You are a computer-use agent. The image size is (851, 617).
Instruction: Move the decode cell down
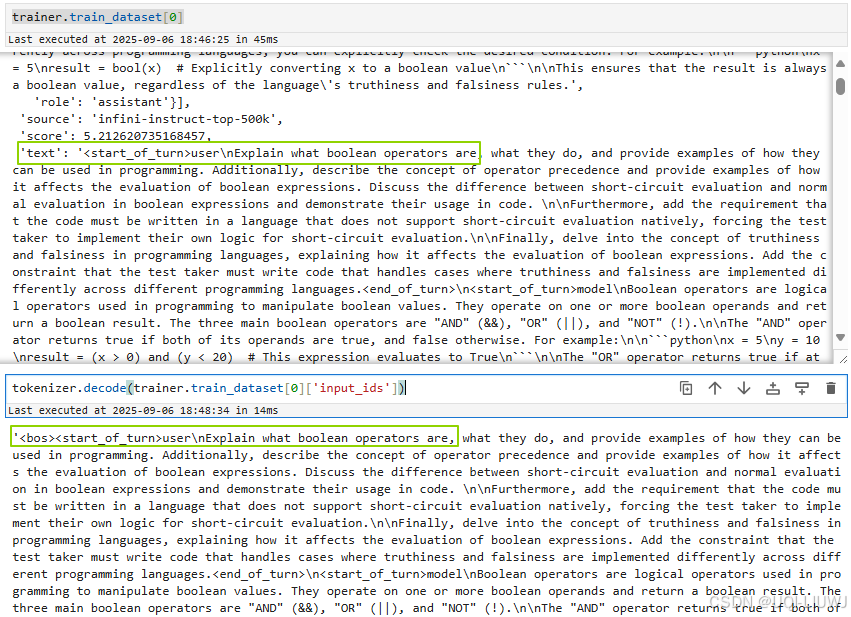pyautogui.click(x=744, y=388)
